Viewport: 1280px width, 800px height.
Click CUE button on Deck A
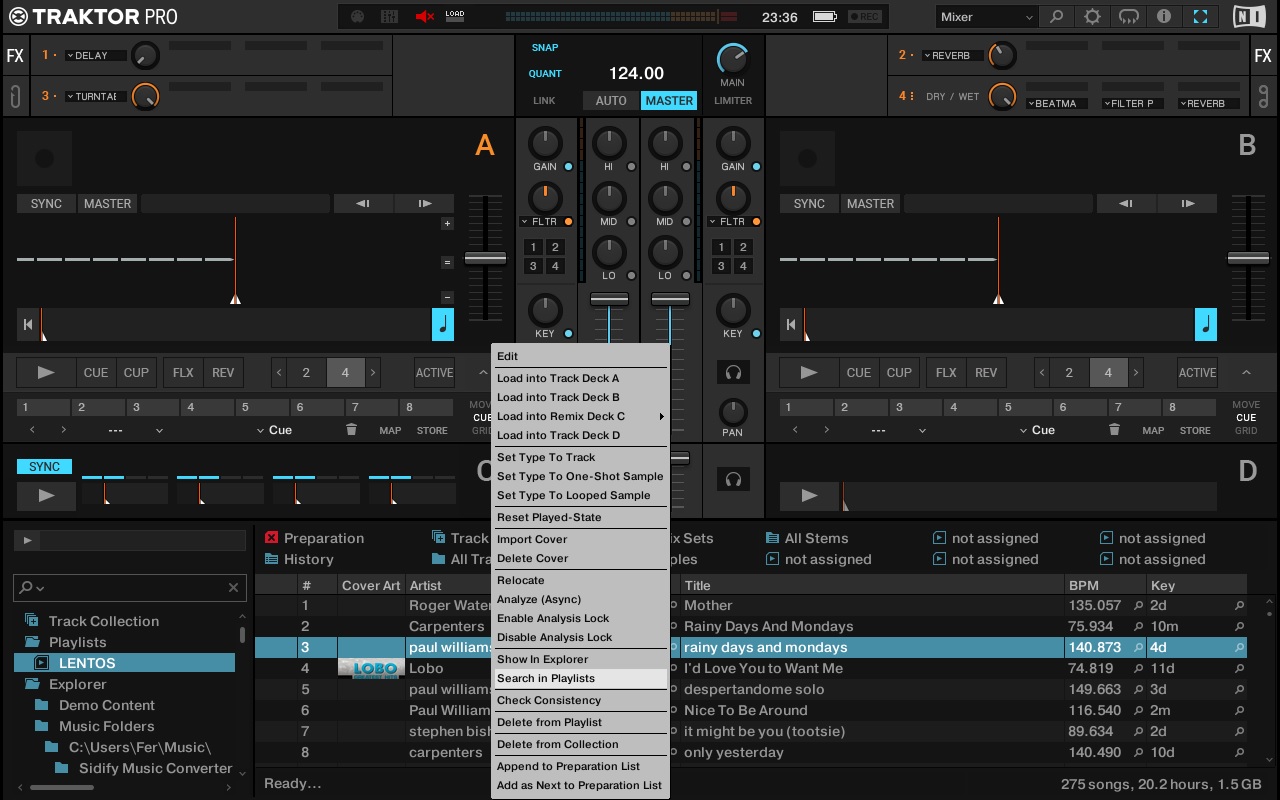coord(96,373)
